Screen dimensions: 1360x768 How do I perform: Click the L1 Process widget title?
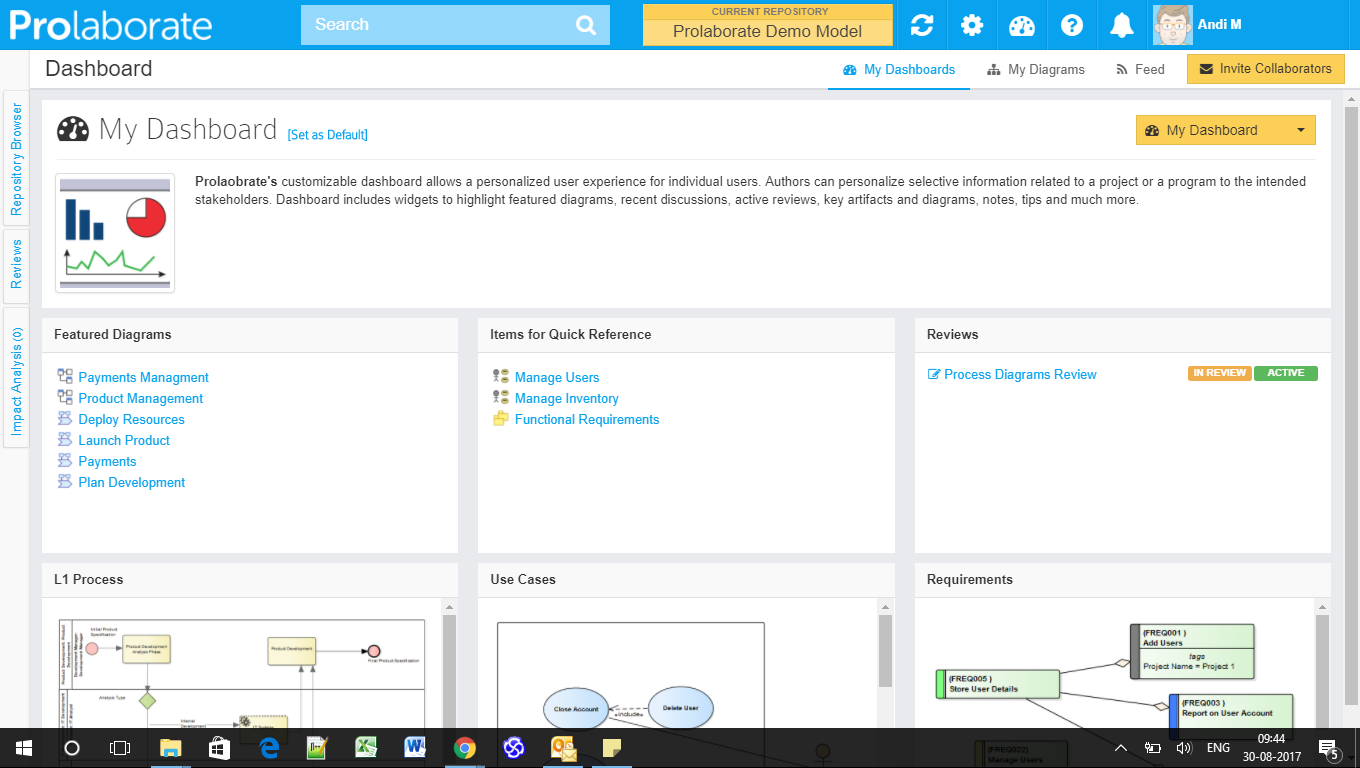[89, 580]
